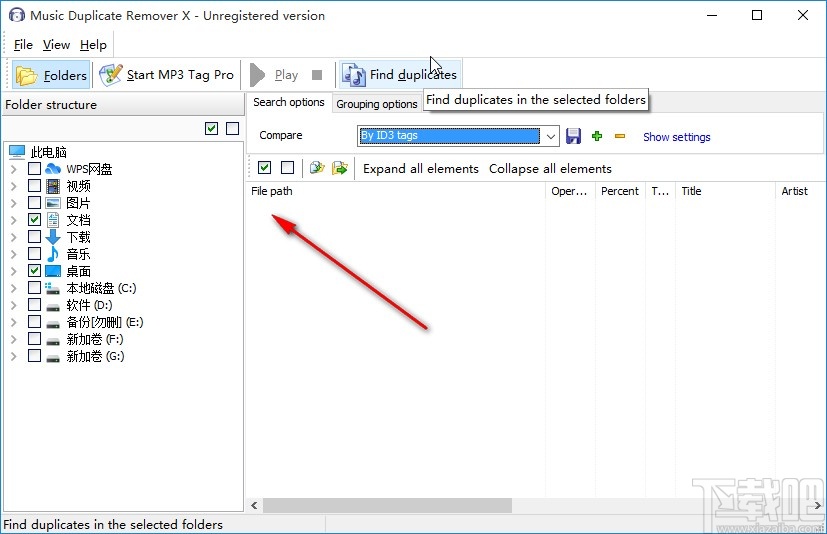Sort by Oper... column header
This screenshot has width=827, height=534.
570,191
